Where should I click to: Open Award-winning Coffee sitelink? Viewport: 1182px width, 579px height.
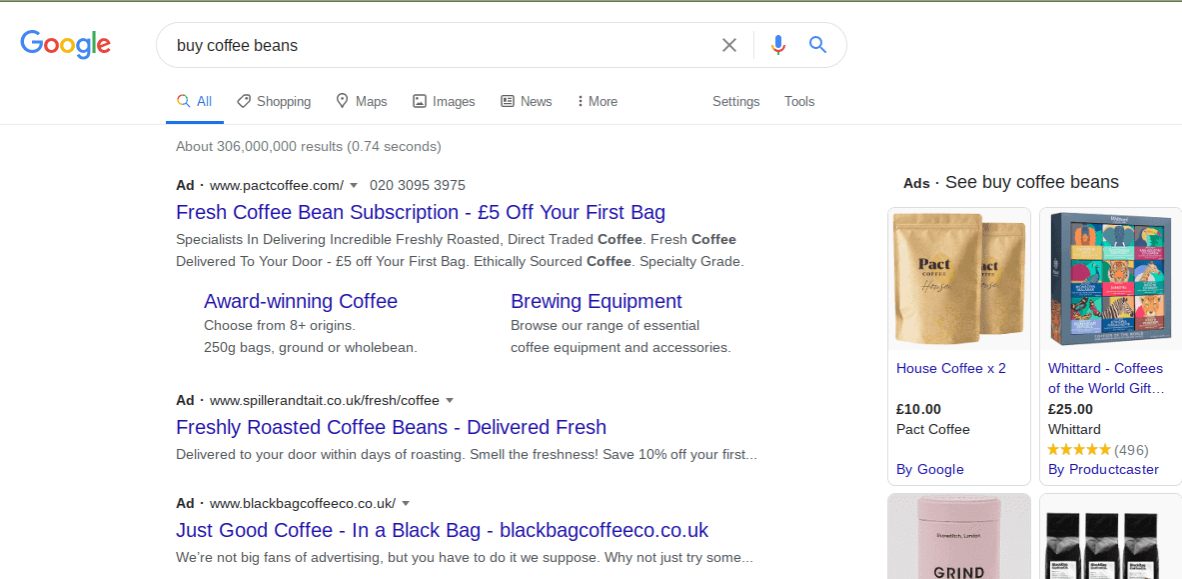pyautogui.click(x=300, y=301)
